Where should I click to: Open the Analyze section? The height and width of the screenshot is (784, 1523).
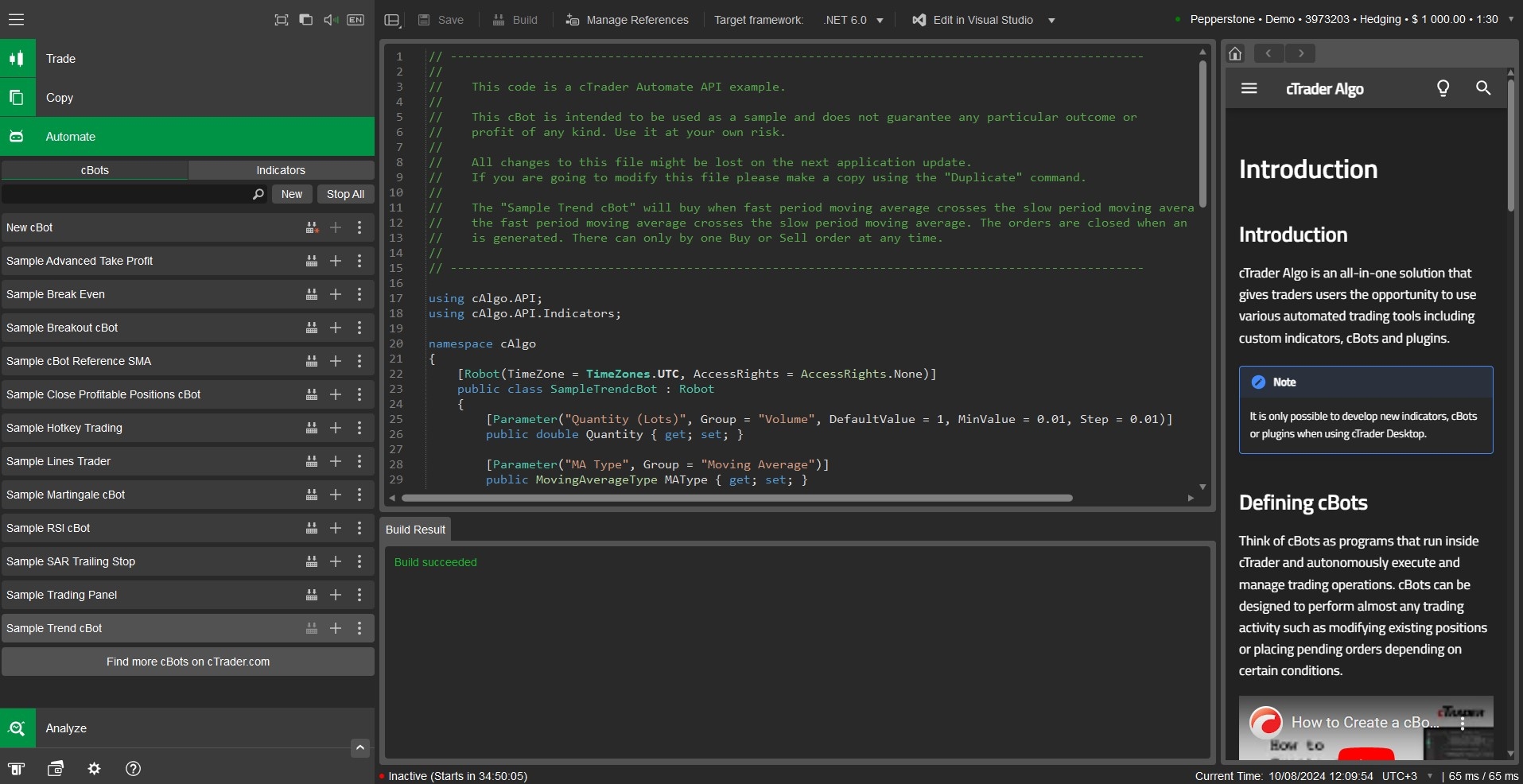(187, 728)
